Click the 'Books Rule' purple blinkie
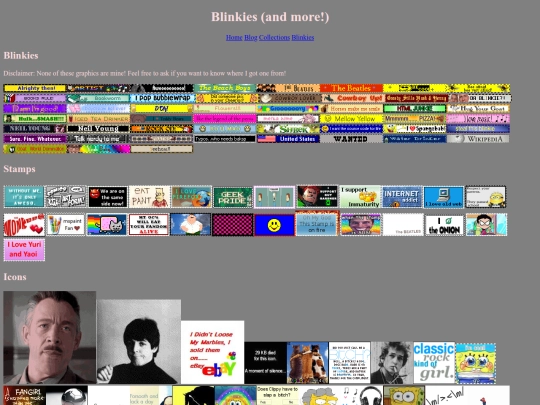540x405 pixels. 35,98
